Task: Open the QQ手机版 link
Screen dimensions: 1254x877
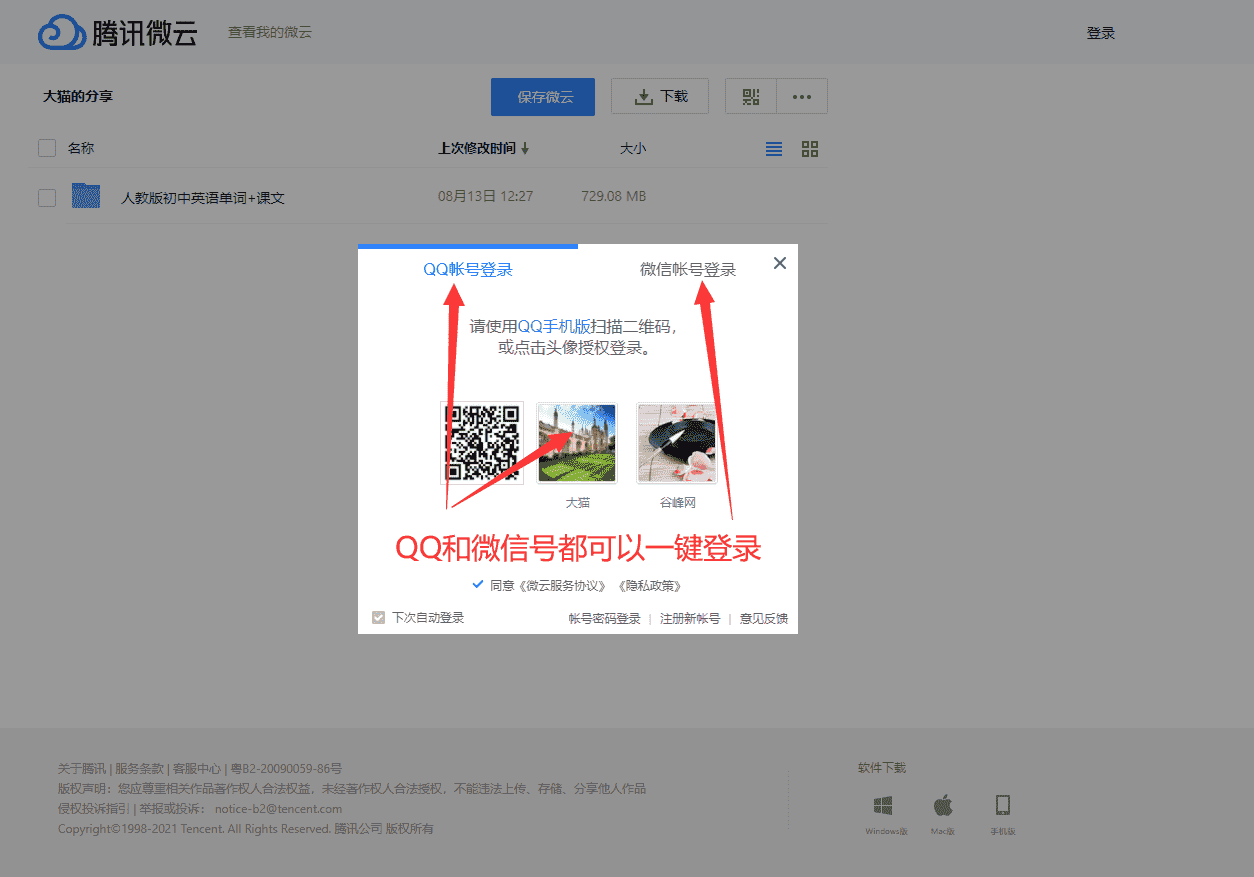Action: tap(554, 326)
